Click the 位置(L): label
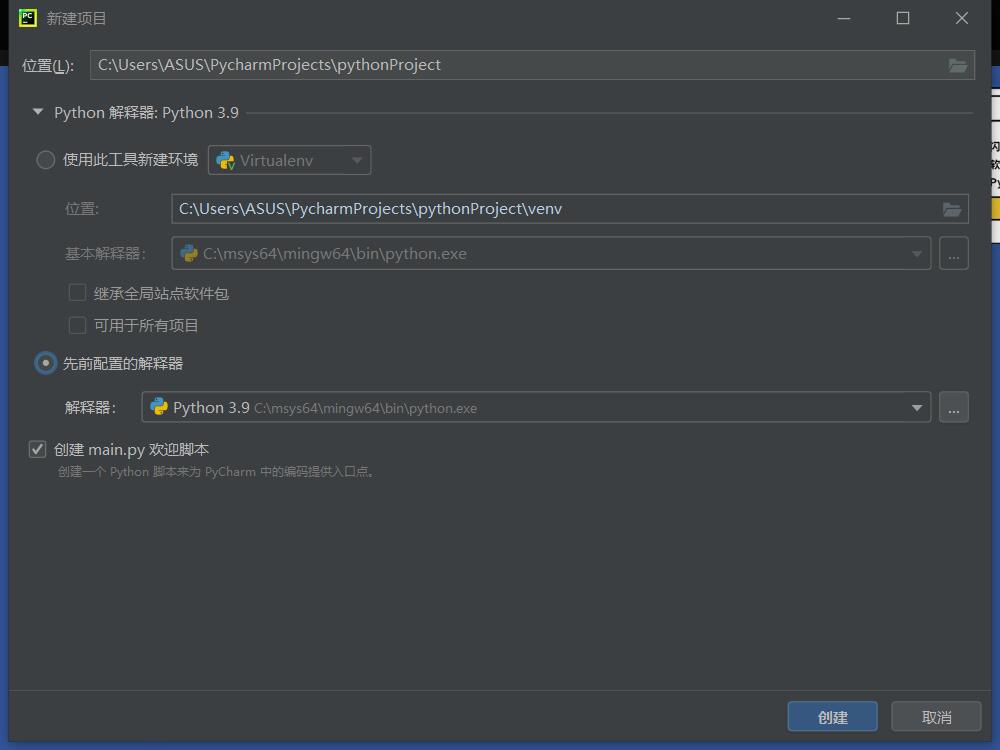The image size is (1000, 750). coord(48,66)
